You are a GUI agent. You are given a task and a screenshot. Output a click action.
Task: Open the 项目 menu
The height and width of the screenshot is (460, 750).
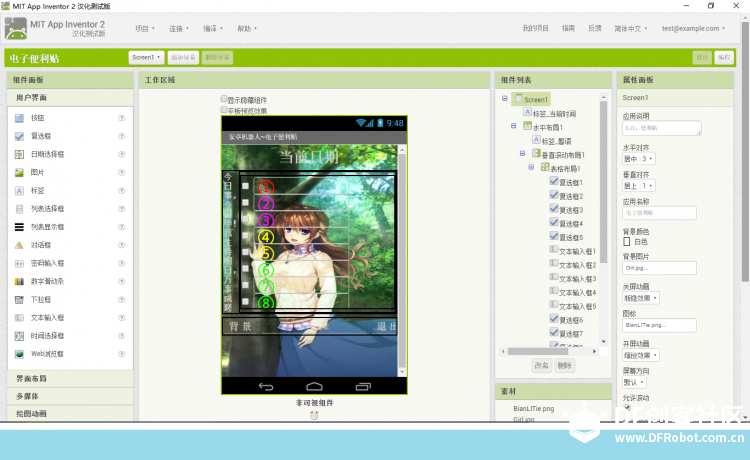coord(145,29)
